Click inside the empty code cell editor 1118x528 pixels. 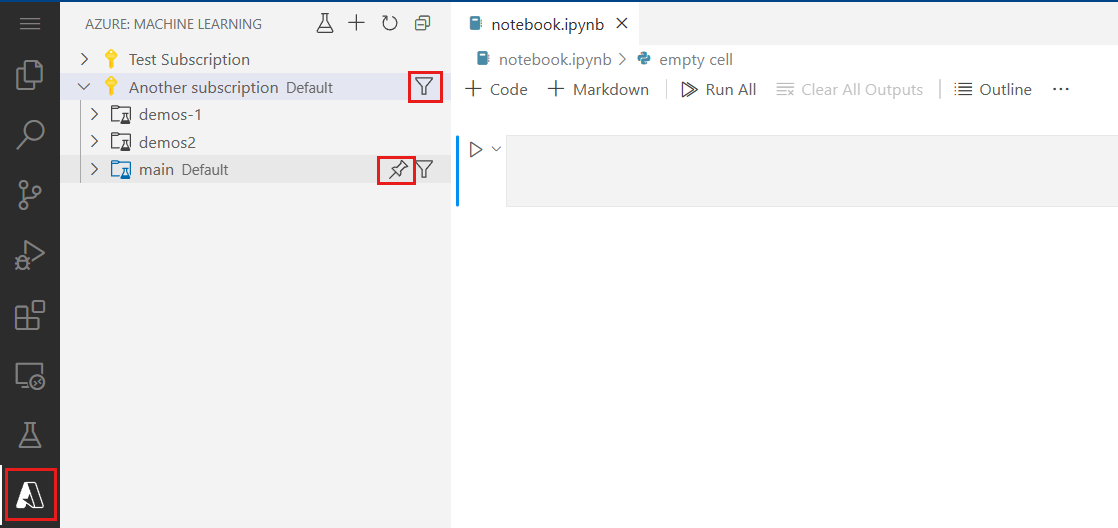pos(811,171)
